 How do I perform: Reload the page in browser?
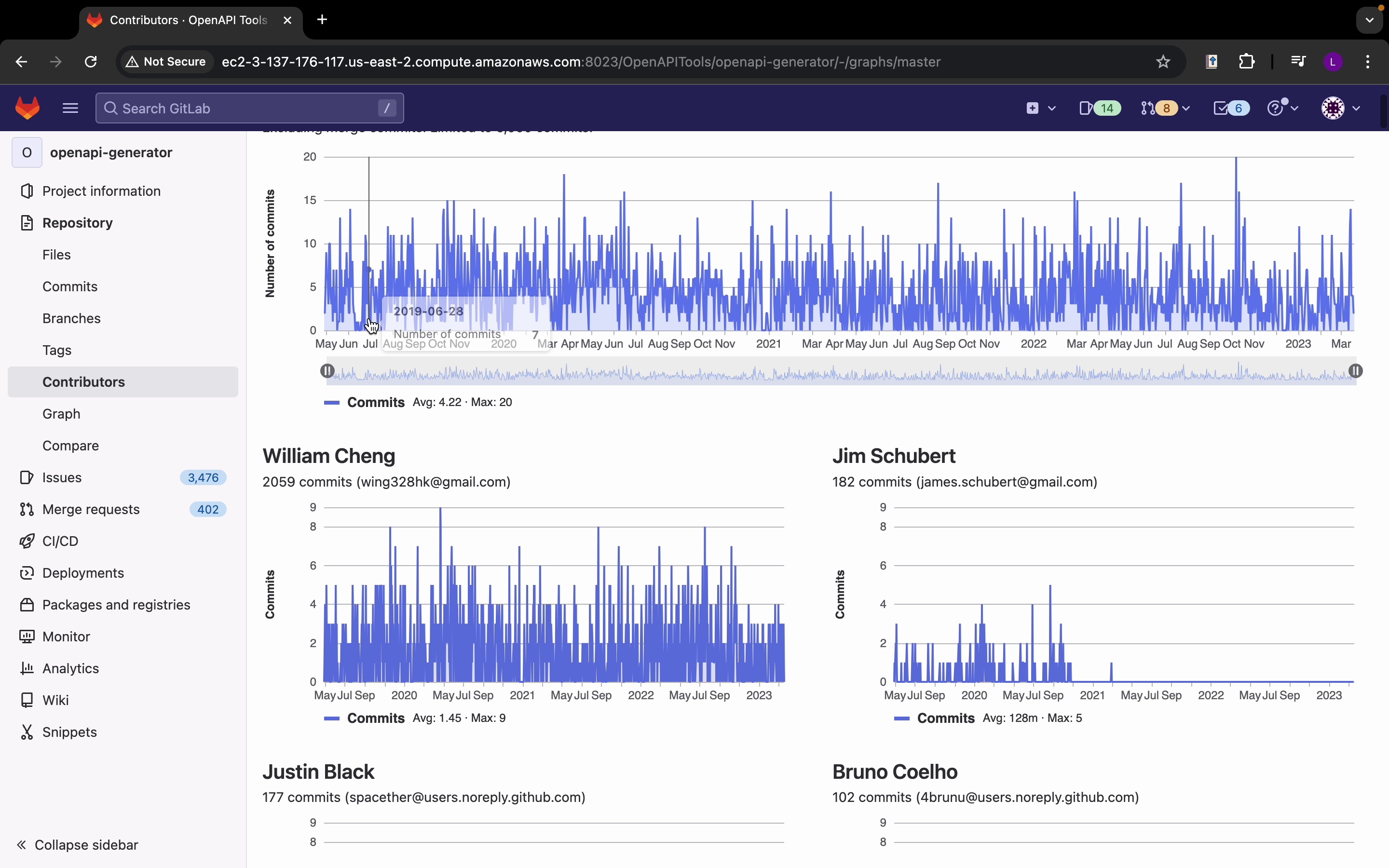[x=91, y=61]
